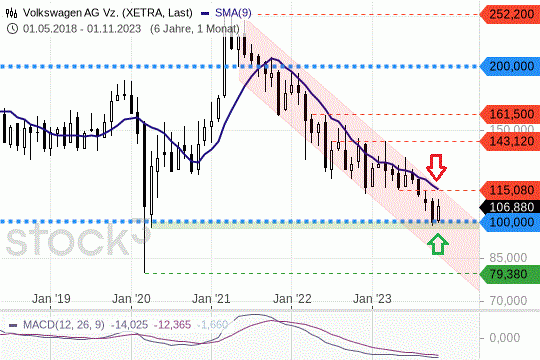This screenshot has height=360, width=540.
Task: Select the 79,380 green price label
Action: pyautogui.click(x=510, y=274)
